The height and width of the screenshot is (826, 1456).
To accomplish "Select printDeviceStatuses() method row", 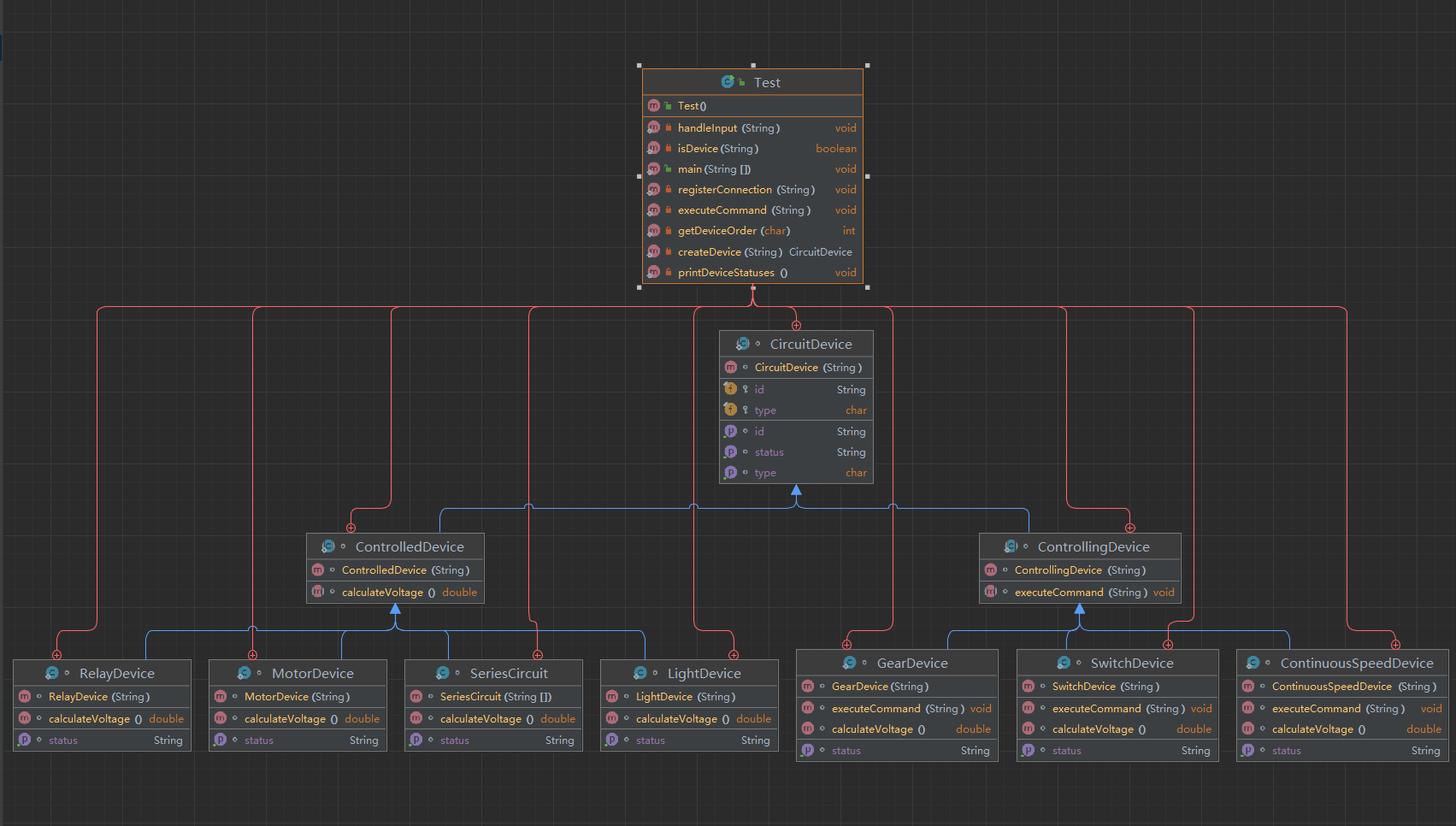I will coord(752,272).
